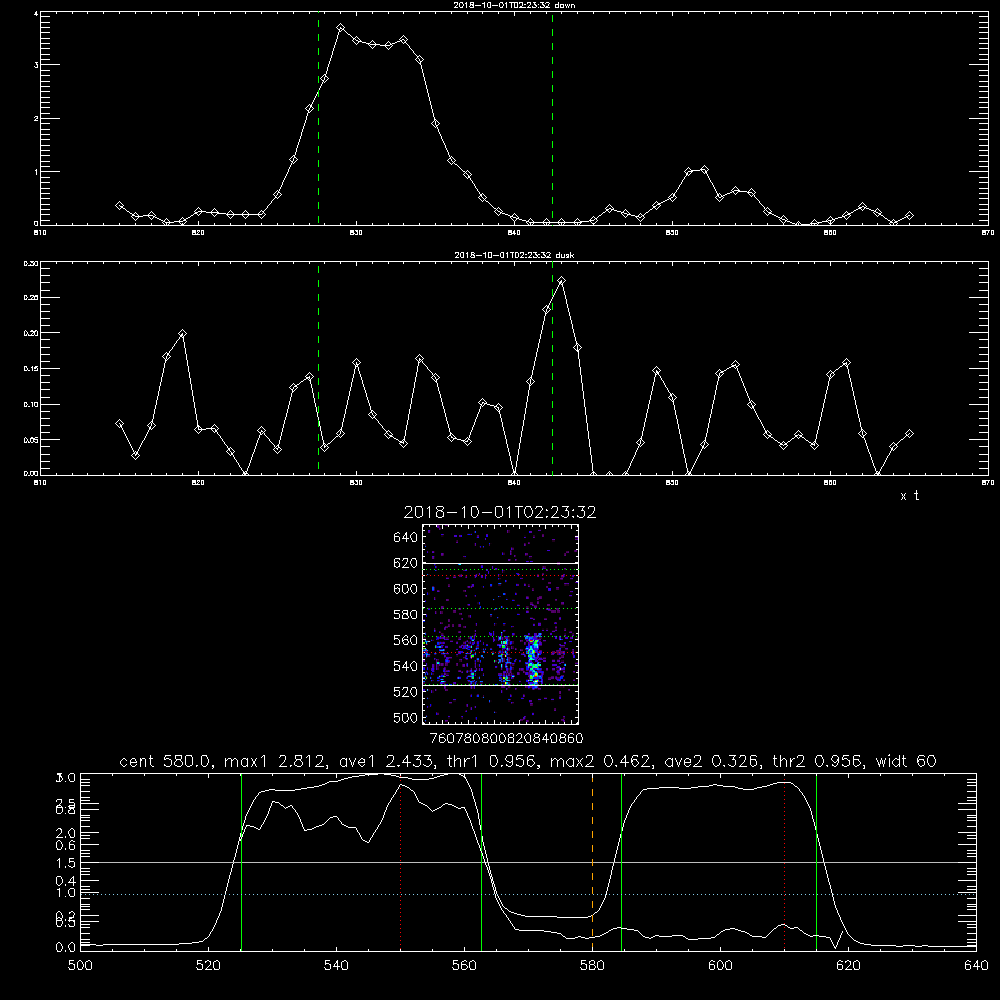Image resolution: width=1000 pixels, height=1000 pixels.
Task: Click the spectrogram color image thumbnail
Action: pyautogui.click(x=501, y=624)
